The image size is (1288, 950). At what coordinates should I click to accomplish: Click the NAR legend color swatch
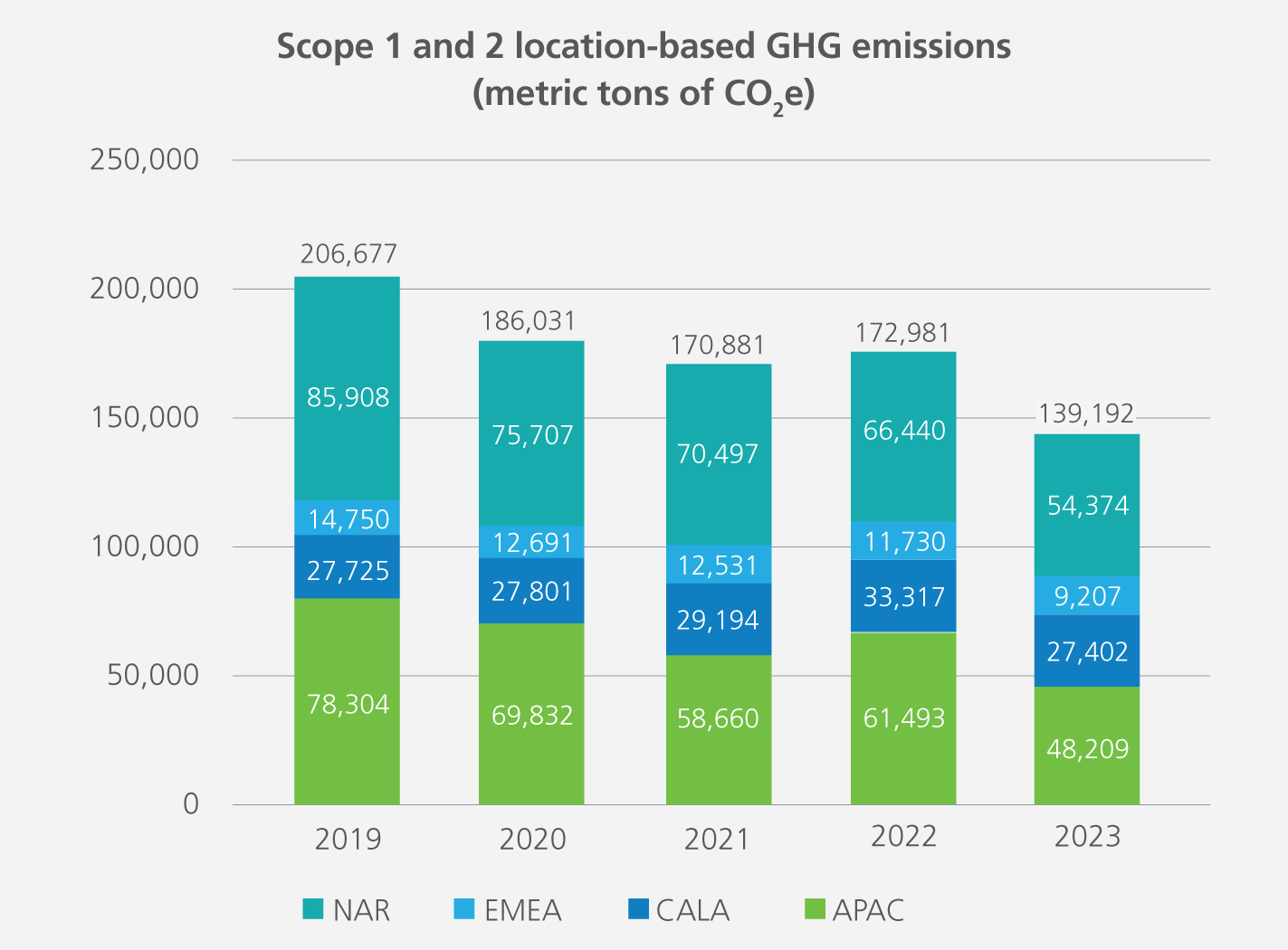(x=312, y=908)
